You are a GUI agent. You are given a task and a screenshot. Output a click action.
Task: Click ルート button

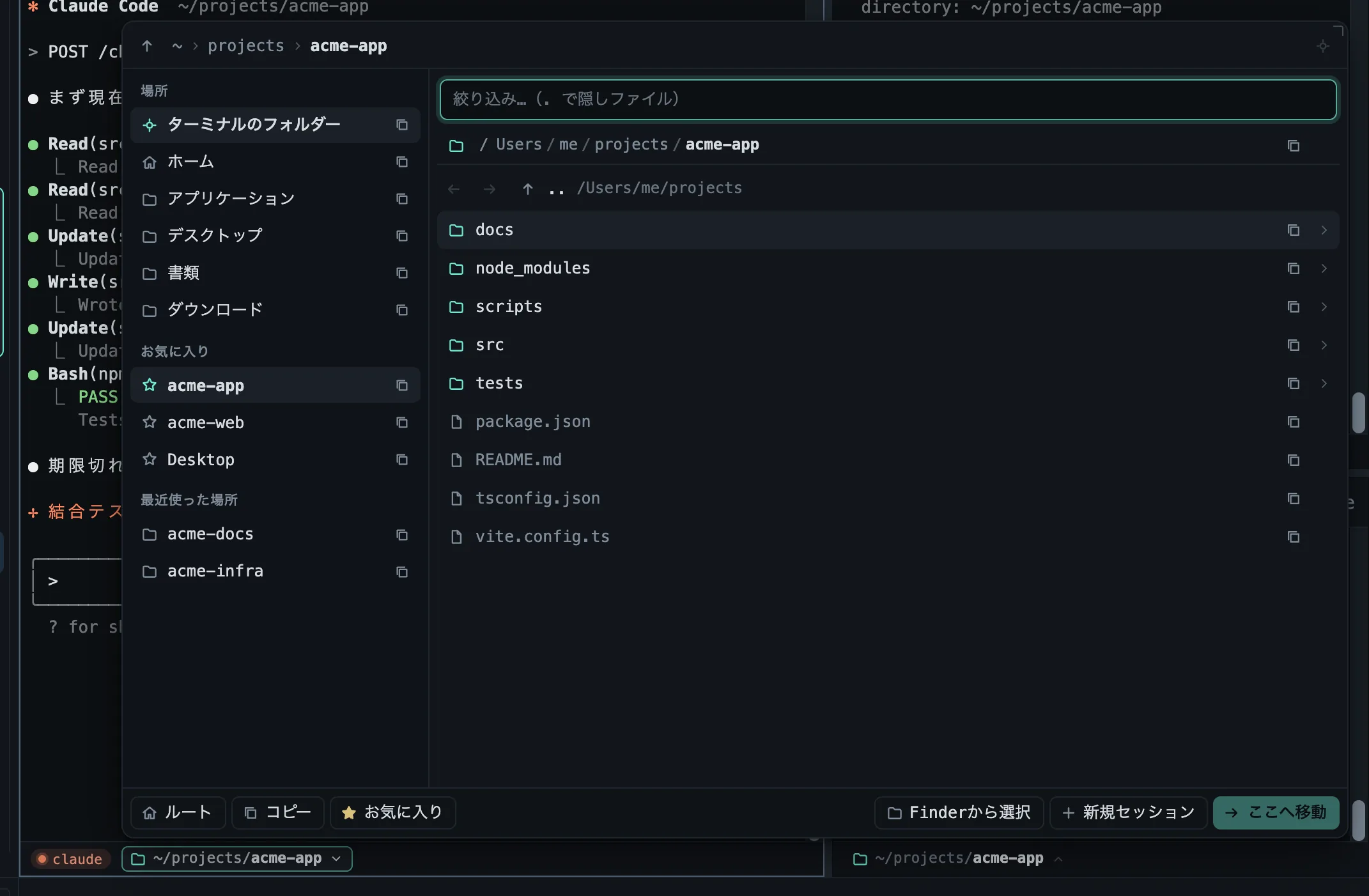(178, 812)
